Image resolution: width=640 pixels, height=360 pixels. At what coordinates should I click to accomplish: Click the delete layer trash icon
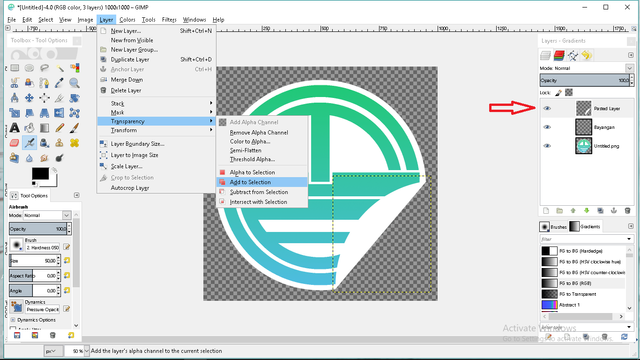[x=627, y=211]
